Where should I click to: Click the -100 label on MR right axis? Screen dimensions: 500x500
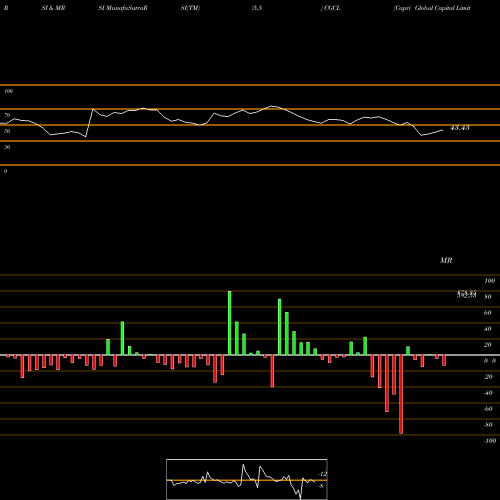[x=489, y=441]
